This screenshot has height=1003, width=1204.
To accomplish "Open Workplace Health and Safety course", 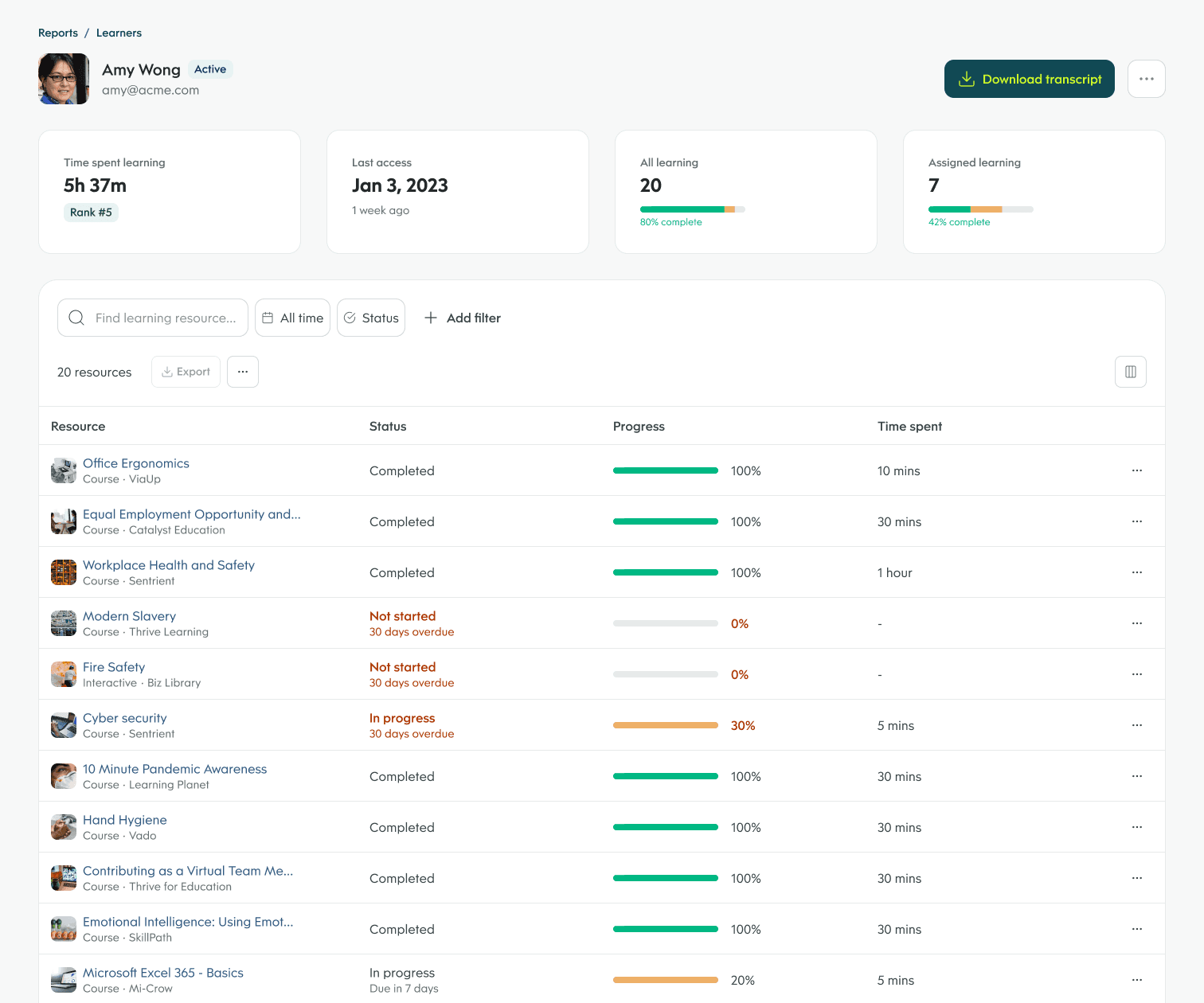I will [x=169, y=565].
